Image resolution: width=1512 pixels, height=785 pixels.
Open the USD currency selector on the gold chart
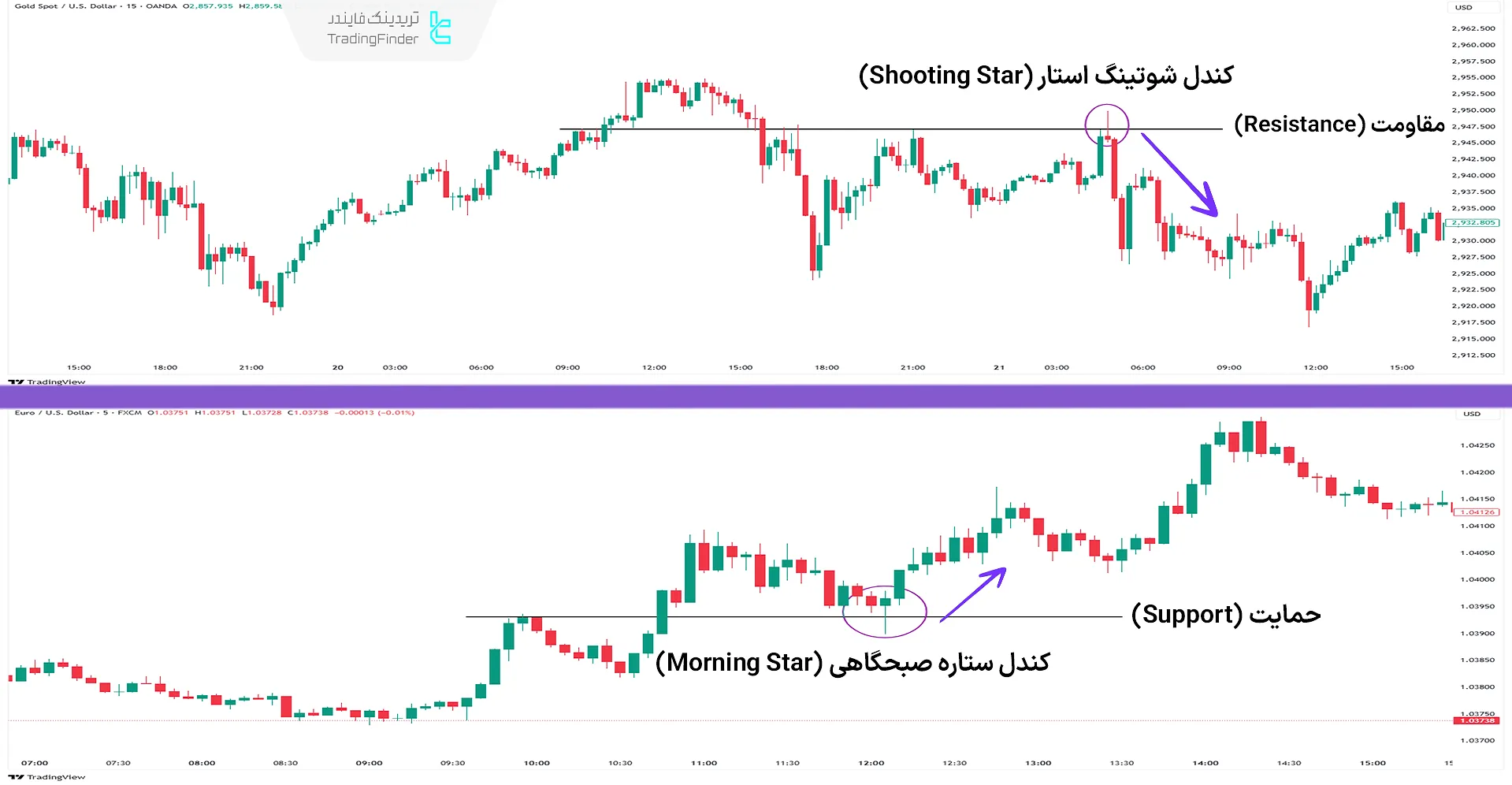coord(1464,7)
